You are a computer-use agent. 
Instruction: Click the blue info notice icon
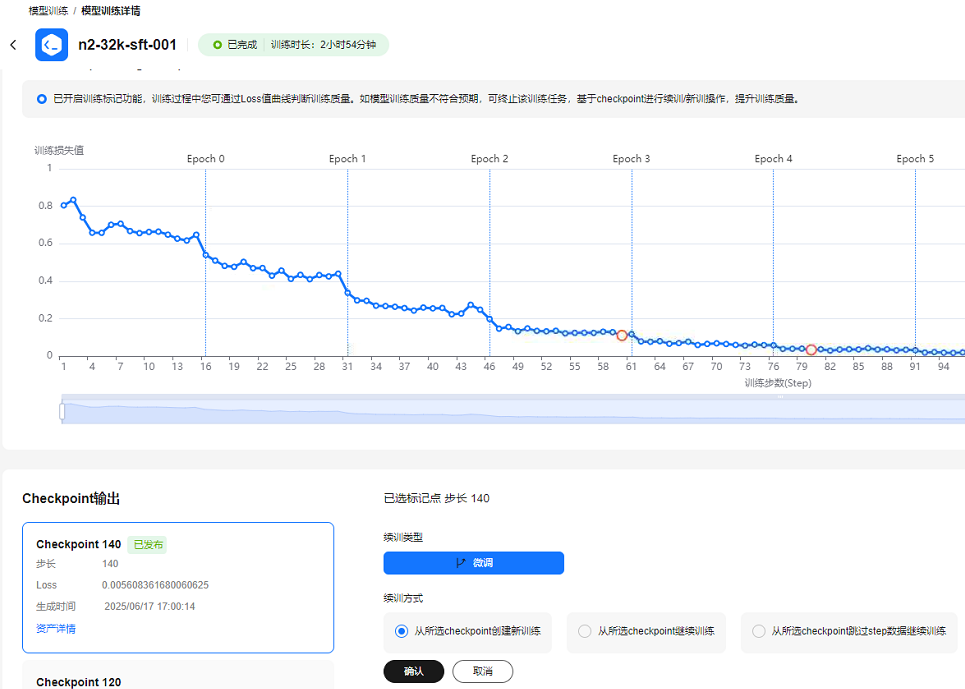(x=41, y=99)
